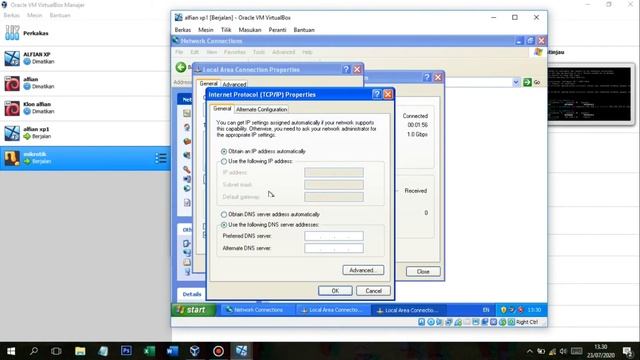This screenshot has height=360, width=640.
Task: Select the ALFIAN XP virtual machine
Action: pyautogui.click(x=85, y=58)
